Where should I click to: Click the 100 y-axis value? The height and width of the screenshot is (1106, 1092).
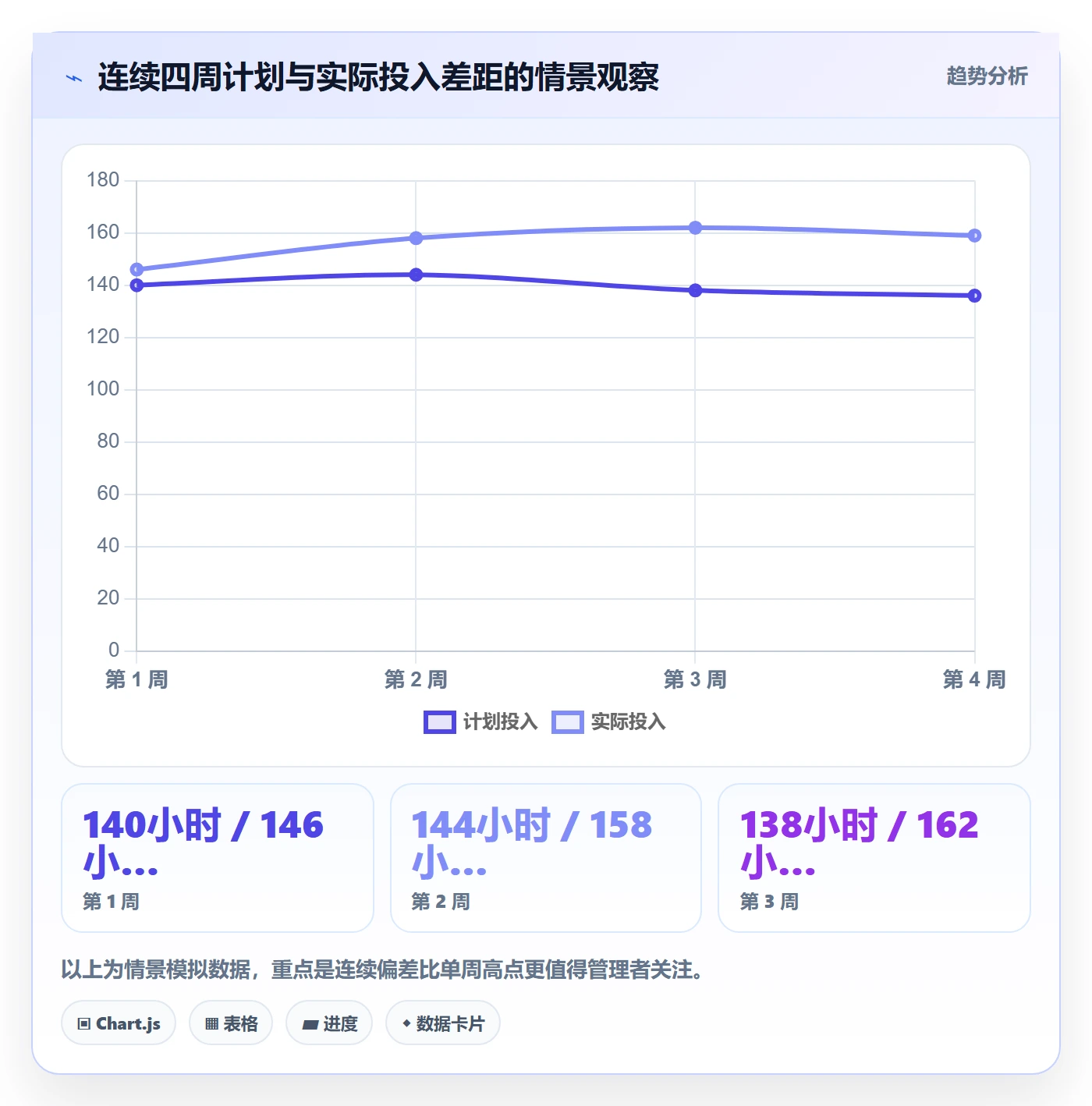pos(103,389)
